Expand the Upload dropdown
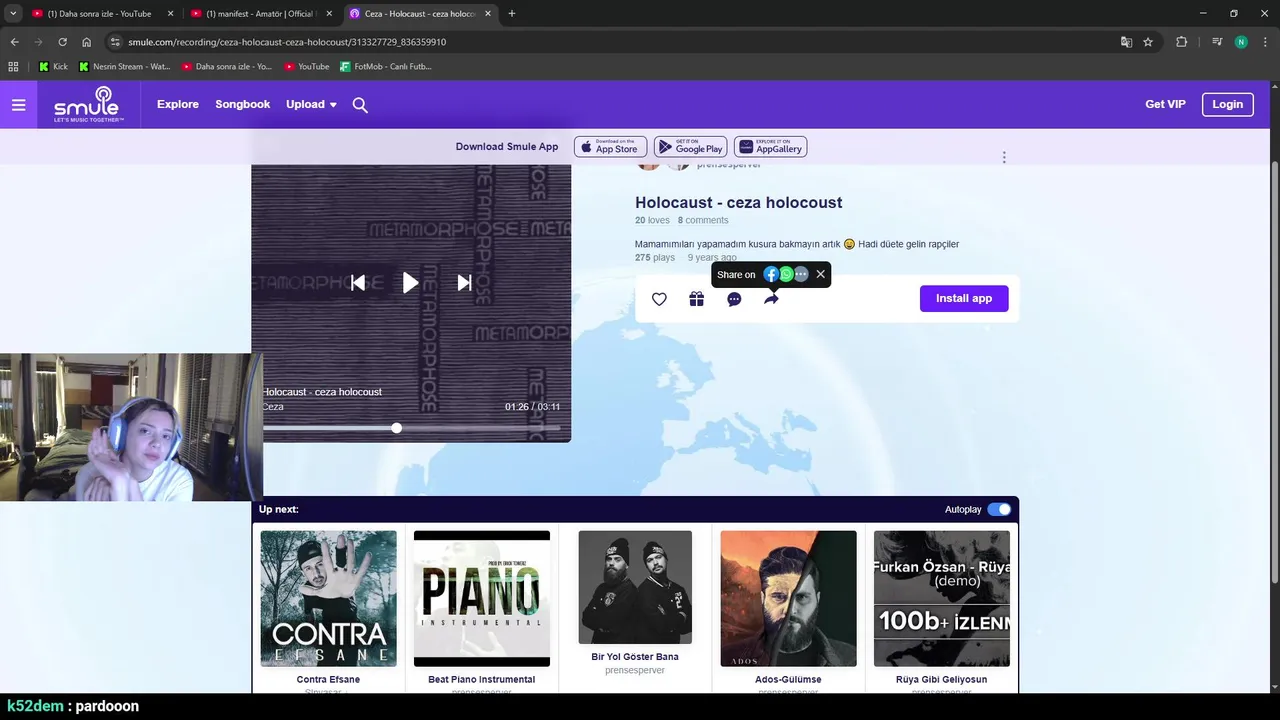This screenshot has width=1280, height=720. [311, 104]
